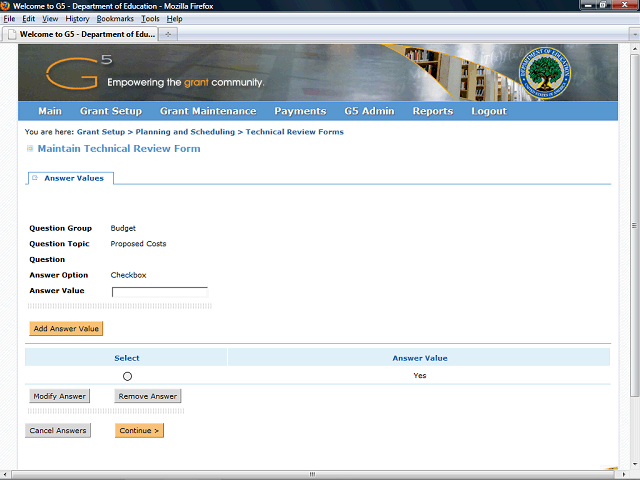Viewport: 640px width, 480px height.
Task: Click the G5 logo in the banner
Action: pos(79,73)
